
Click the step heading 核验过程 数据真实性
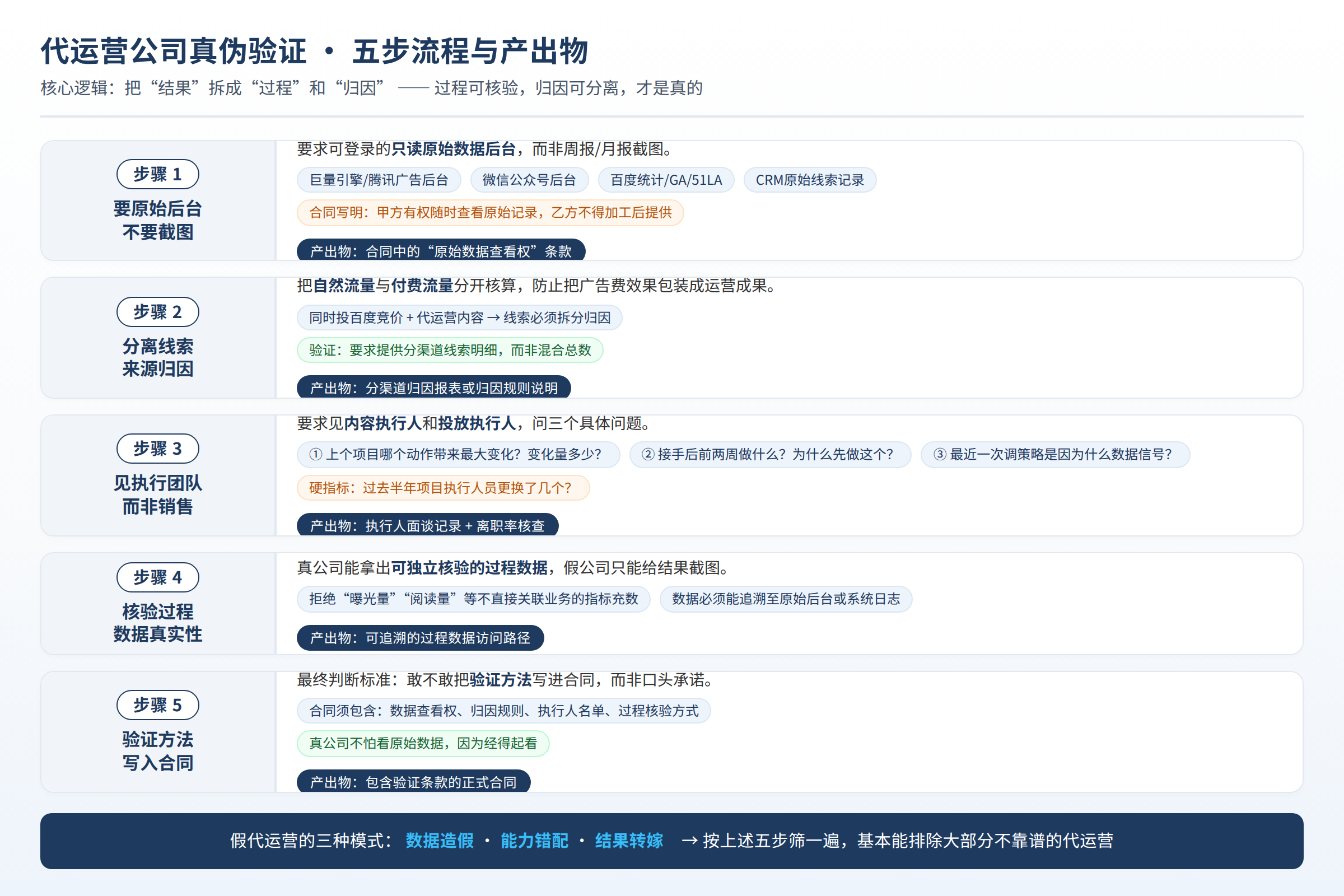(158, 623)
